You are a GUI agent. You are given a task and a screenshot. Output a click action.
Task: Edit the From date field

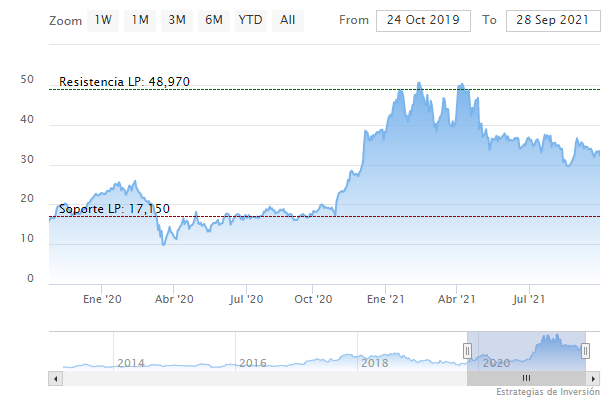click(x=423, y=20)
